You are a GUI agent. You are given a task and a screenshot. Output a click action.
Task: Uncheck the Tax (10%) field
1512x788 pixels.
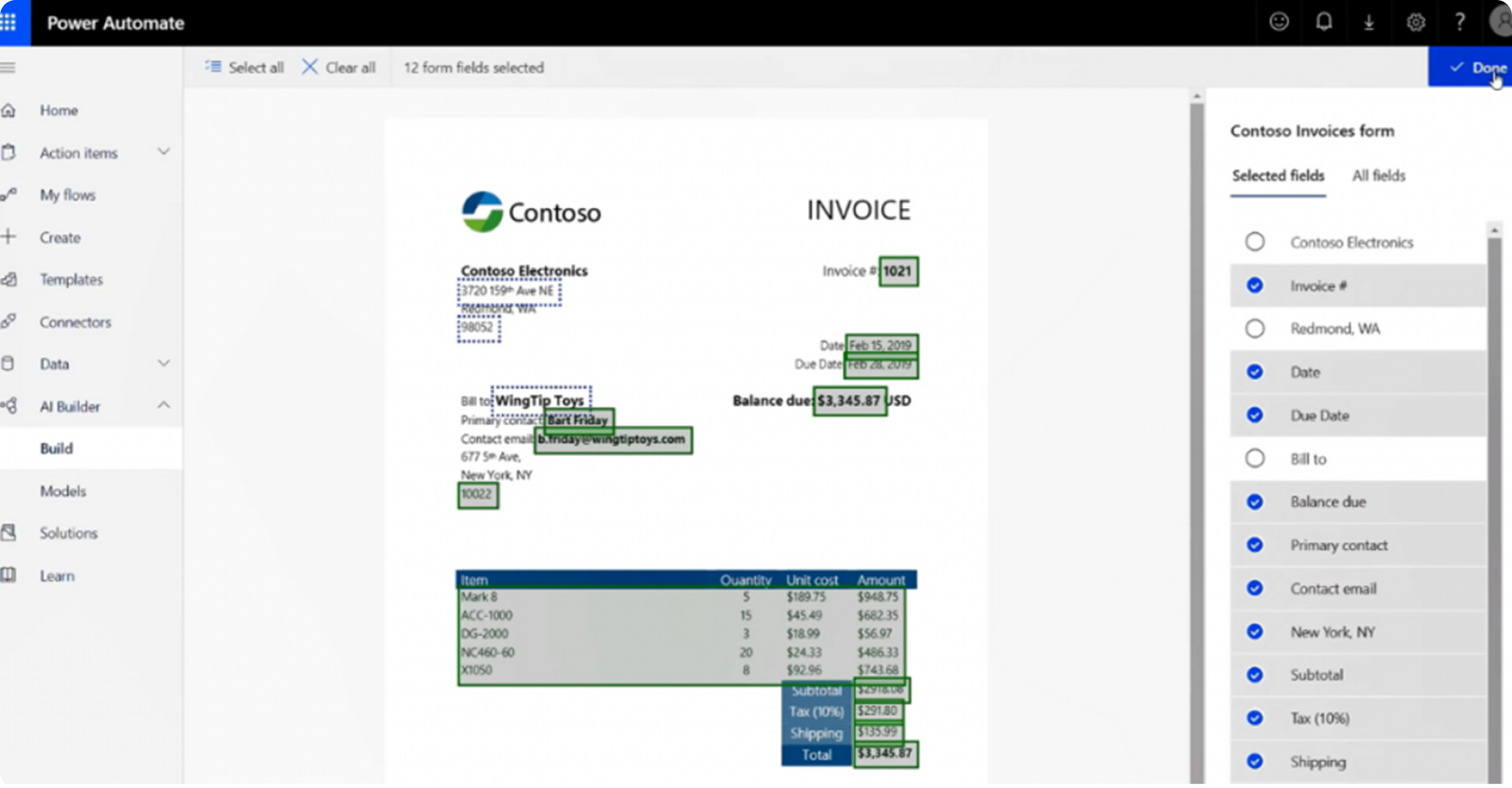[x=1254, y=718]
